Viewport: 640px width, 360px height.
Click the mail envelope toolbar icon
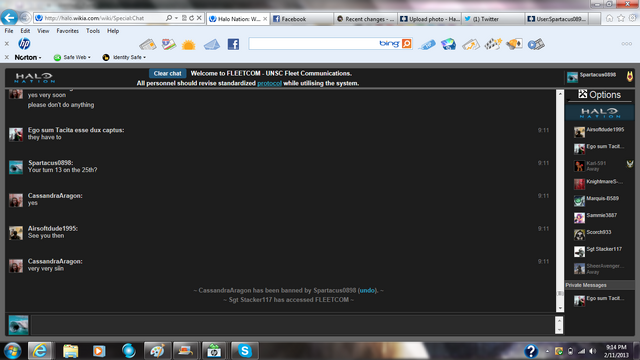(x=211, y=44)
